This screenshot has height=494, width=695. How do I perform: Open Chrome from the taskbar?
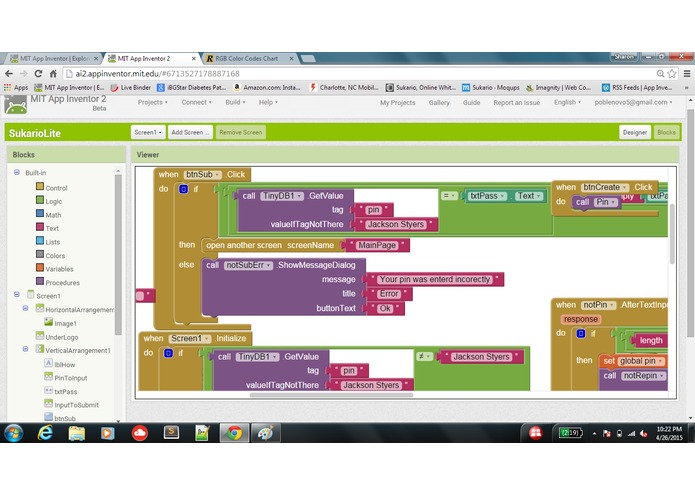[x=234, y=432]
